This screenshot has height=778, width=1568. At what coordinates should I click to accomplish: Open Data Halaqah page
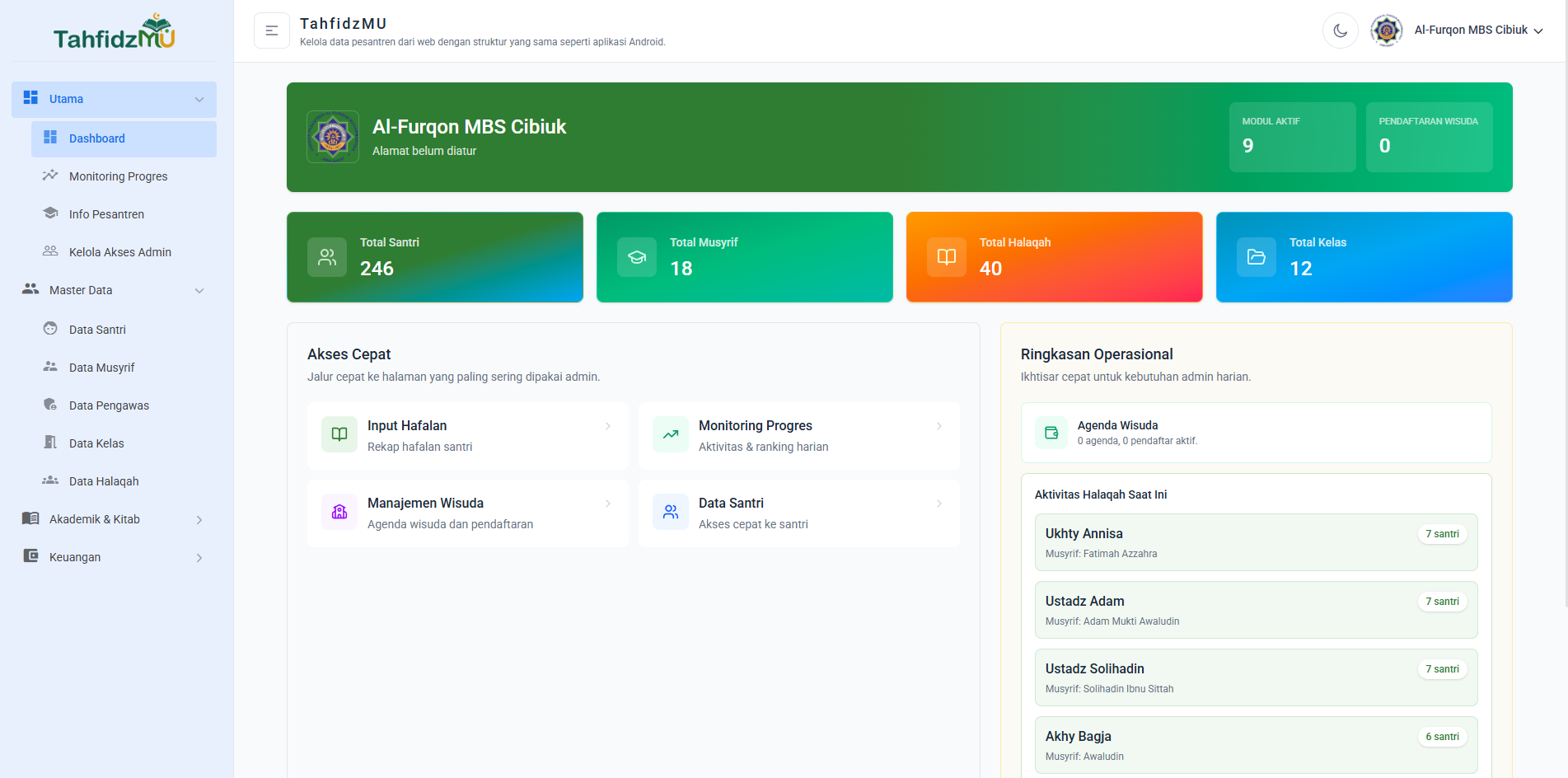(124, 481)
